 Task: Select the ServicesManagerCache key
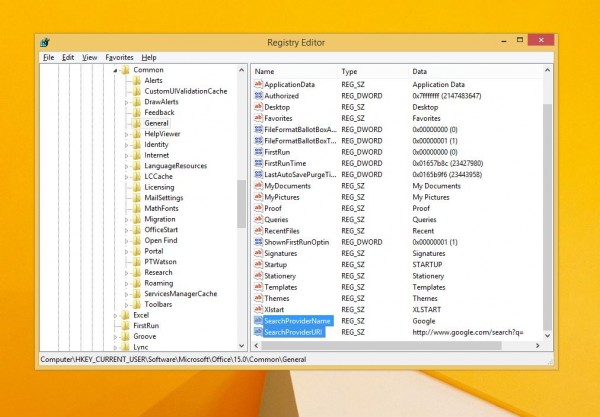(181, 294)
